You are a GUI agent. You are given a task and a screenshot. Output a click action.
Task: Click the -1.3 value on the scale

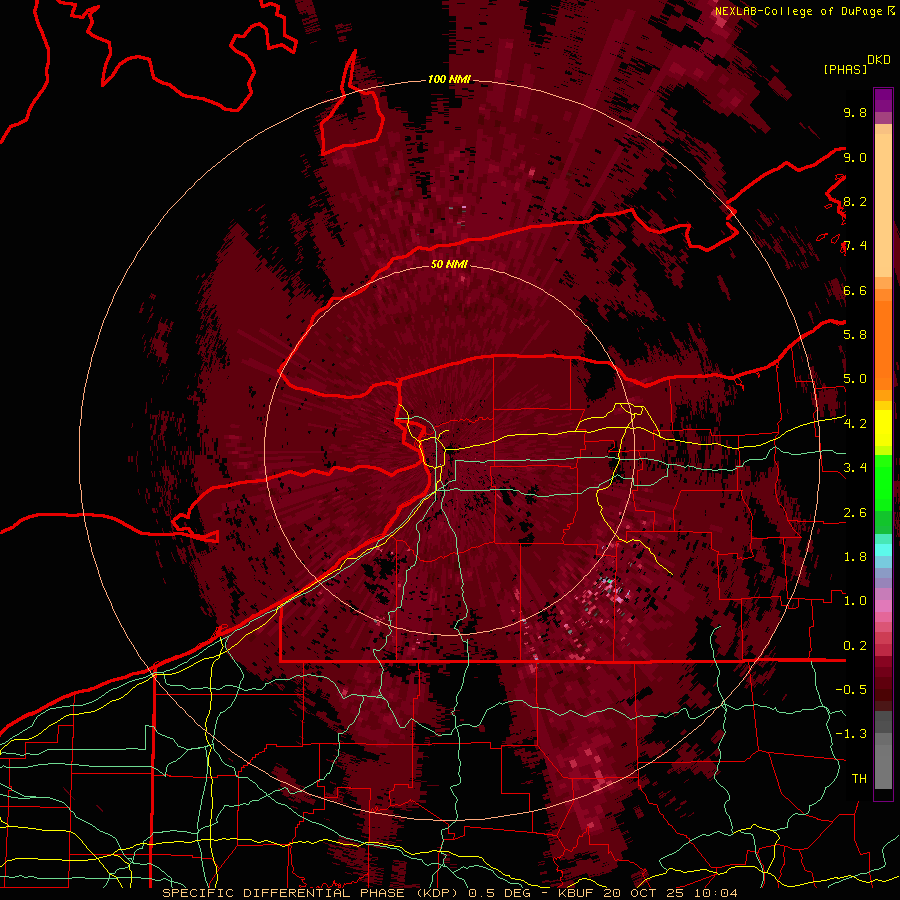851,734
